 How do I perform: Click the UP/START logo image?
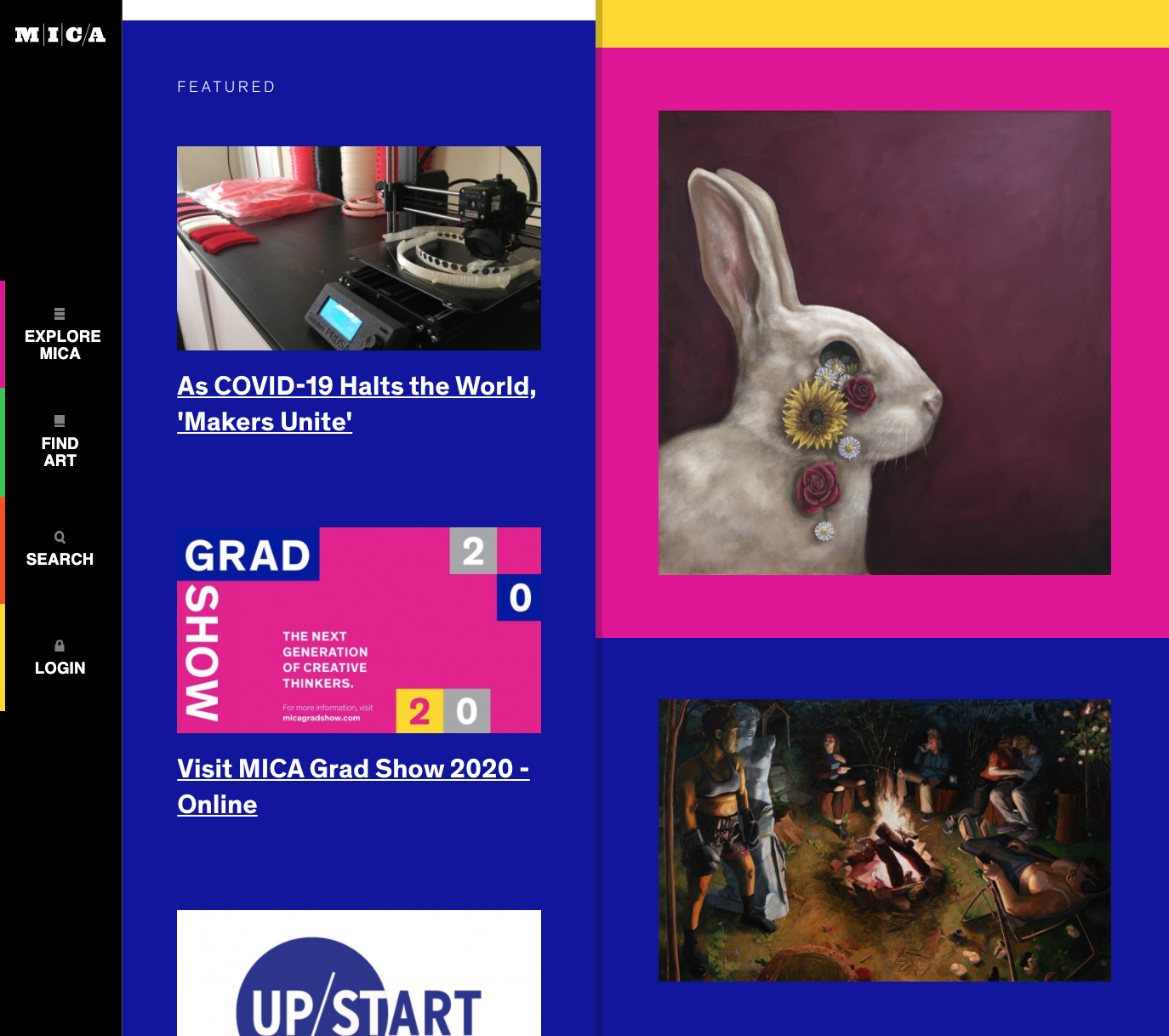click(x=359, y=973)
